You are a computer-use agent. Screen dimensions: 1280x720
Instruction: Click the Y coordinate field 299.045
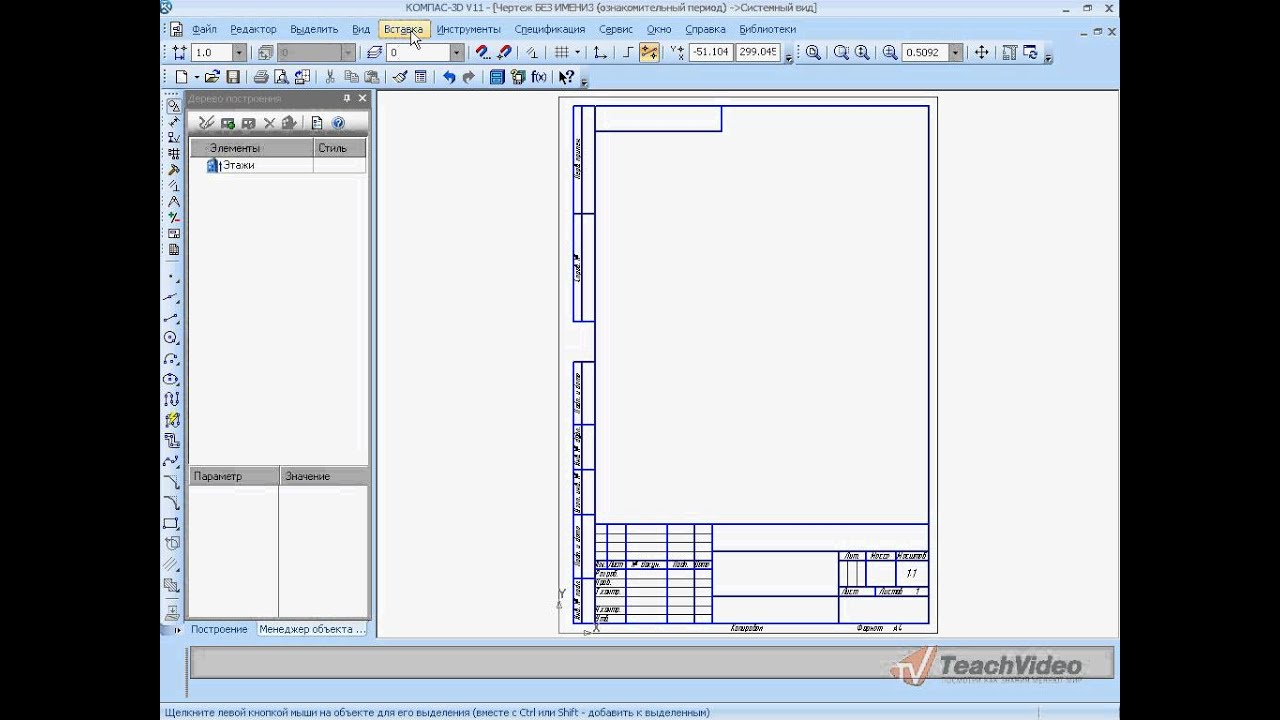click(758, 52)
